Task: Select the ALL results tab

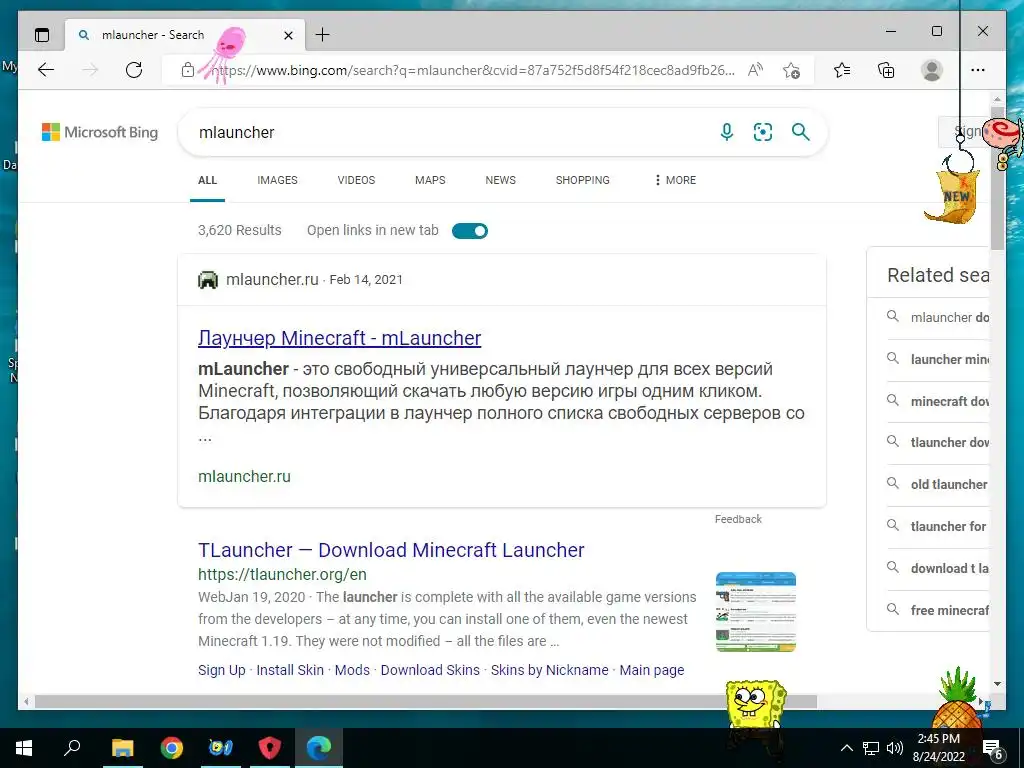Action: click(207, 180)
